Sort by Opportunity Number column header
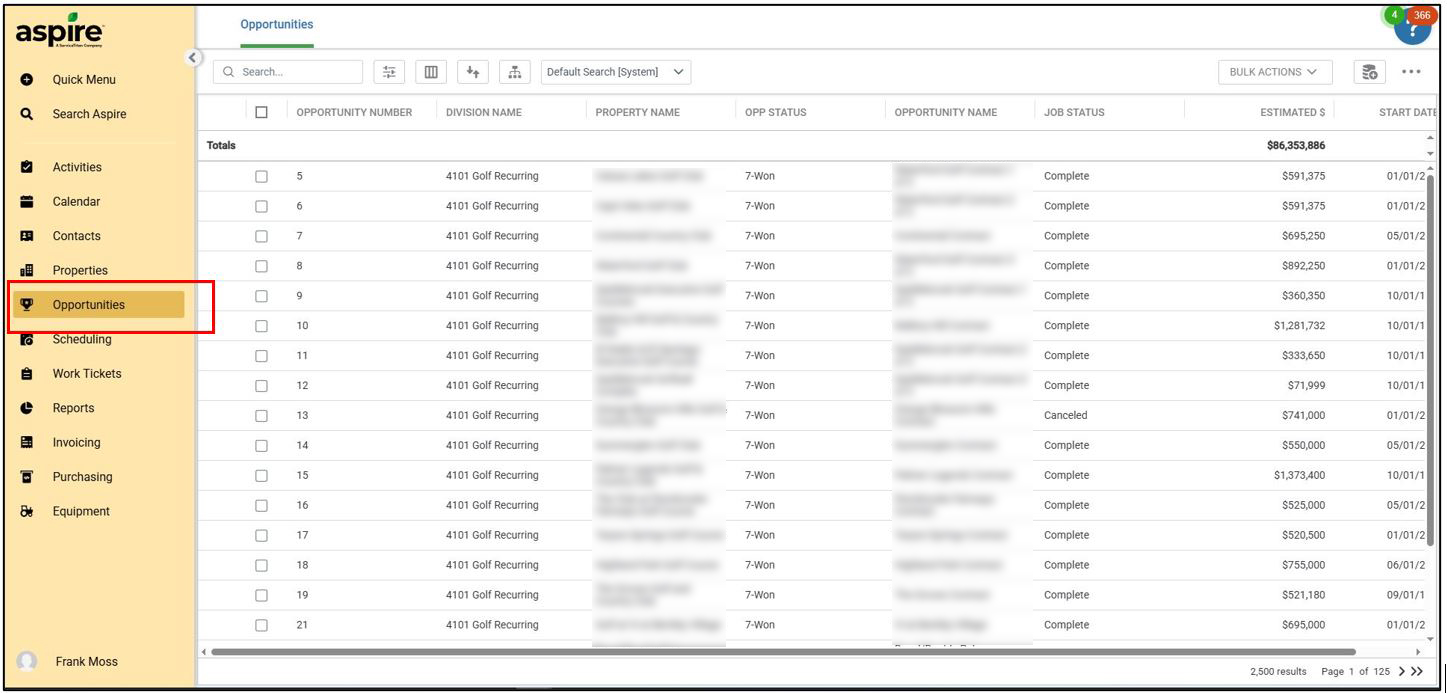The width and height of the screenshot is (1447, 693). click(x=354, y=113)
